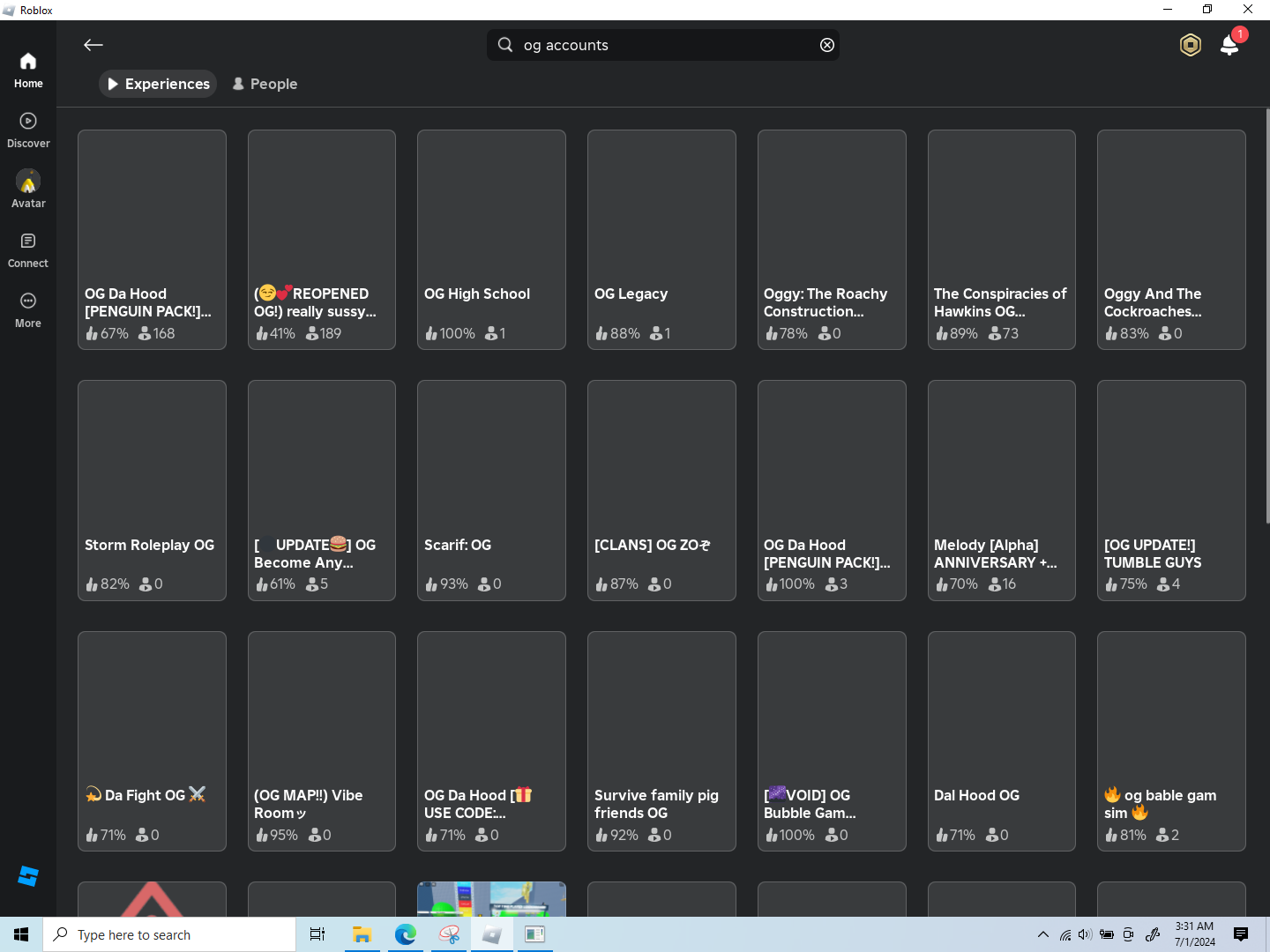Open Survive family pig friends OG
The height and width of the screenshot is (952, 1270).
(x=661, y=741)
